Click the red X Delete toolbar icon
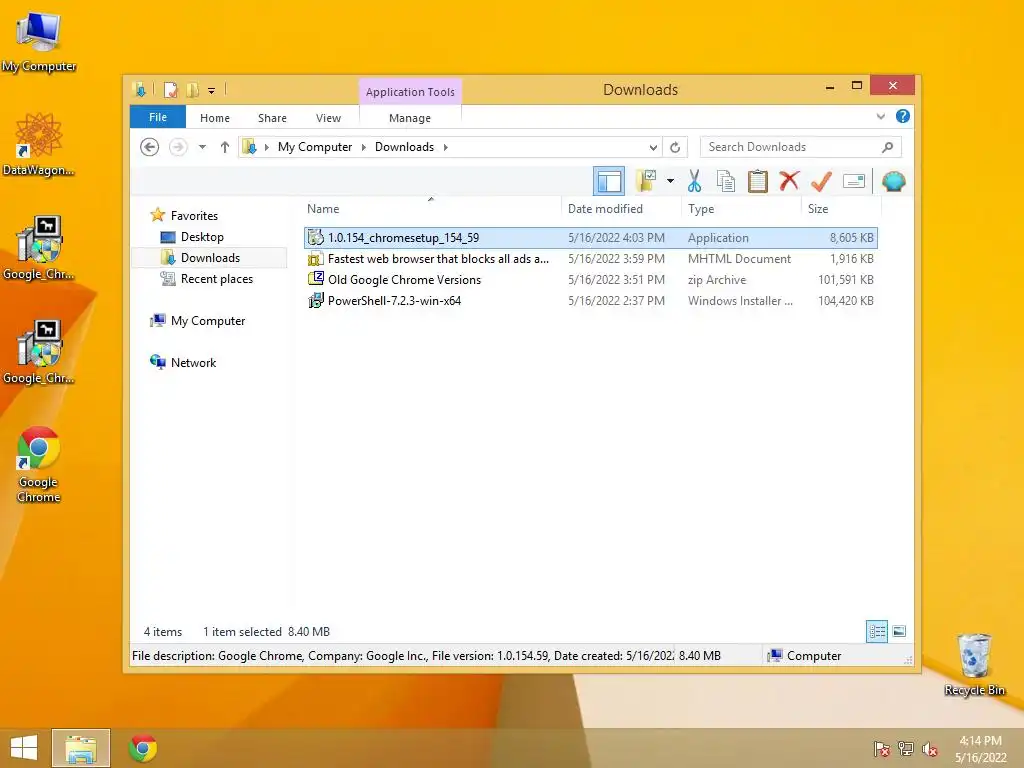This screenshot has height=768, width=1024. pos(789,181)
